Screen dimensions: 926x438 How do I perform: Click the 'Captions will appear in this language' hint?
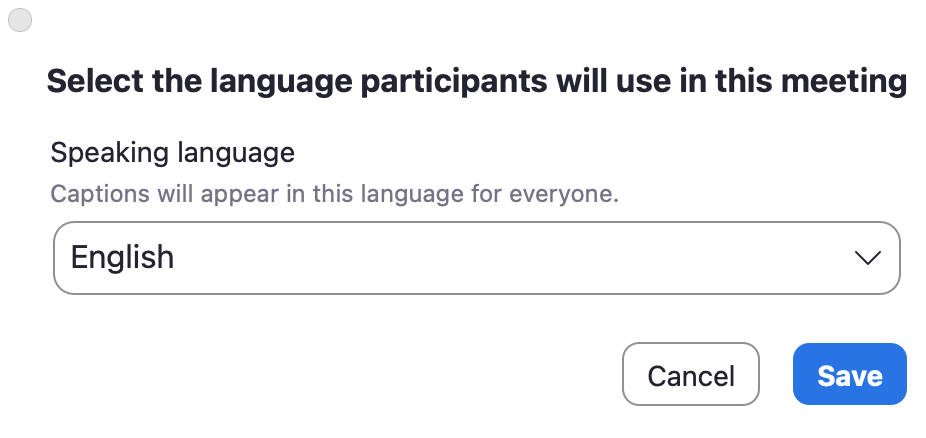pos(334,194)
